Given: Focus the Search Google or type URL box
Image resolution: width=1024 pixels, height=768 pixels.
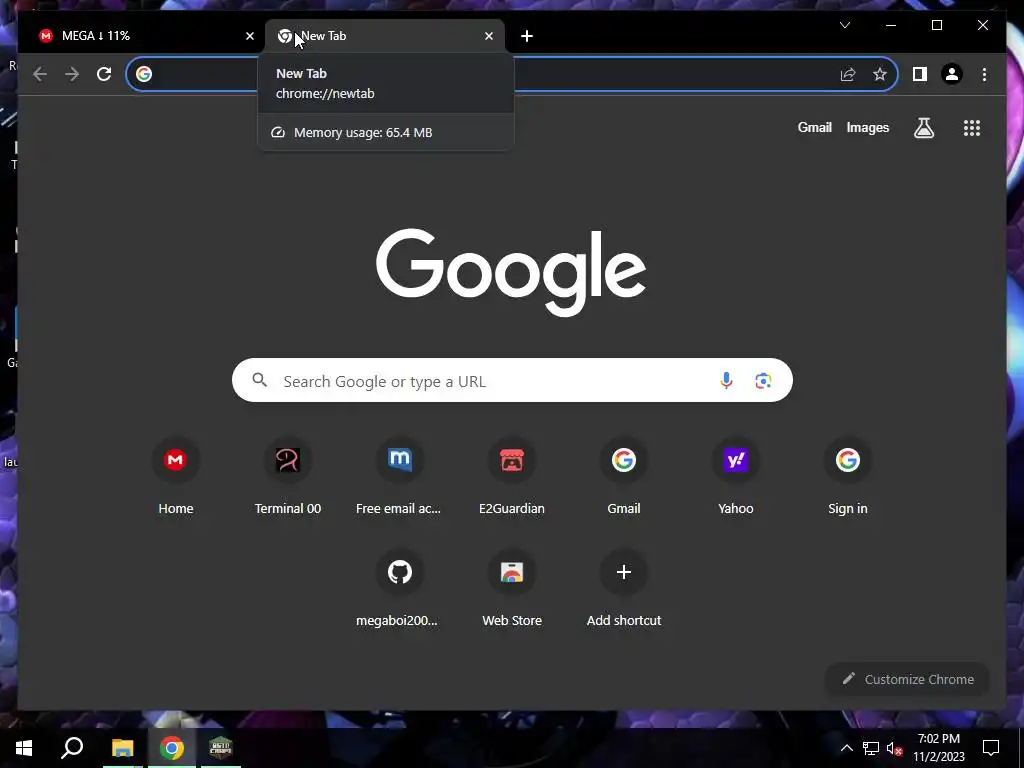Looking at the screenshot, I should pos(512,380).
